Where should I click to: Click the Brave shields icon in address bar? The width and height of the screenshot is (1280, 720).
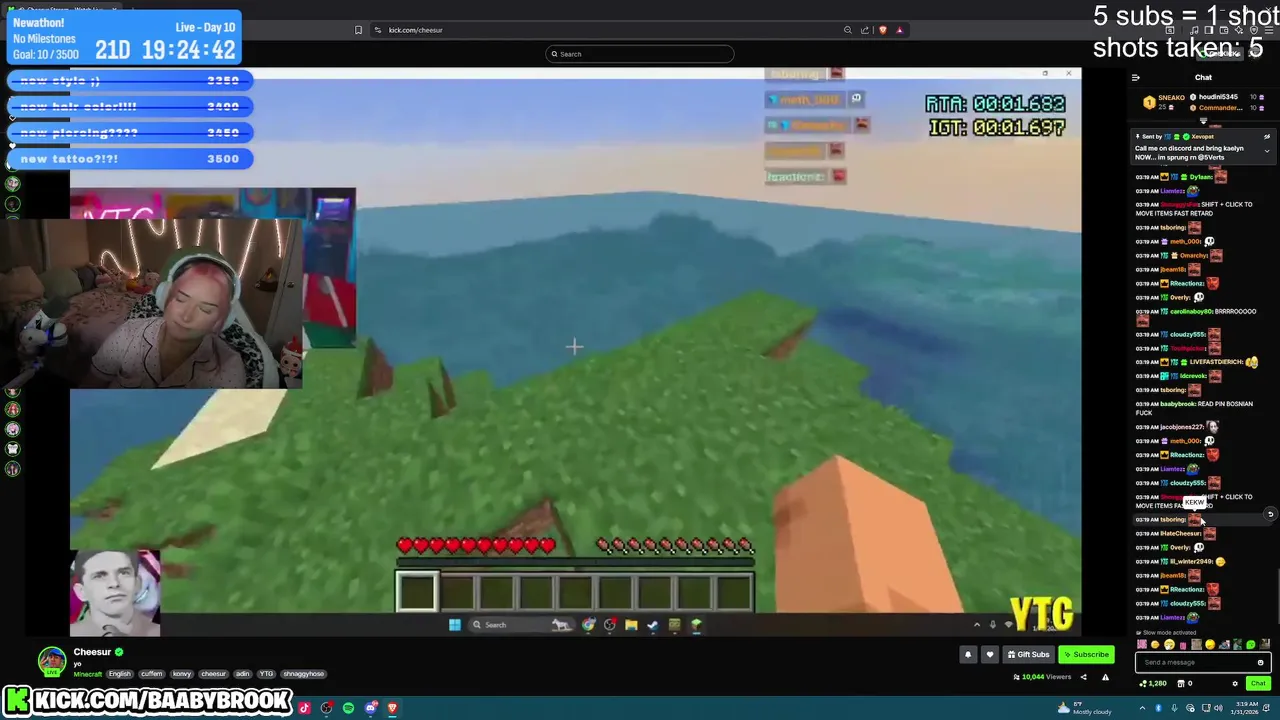[882, 30]
